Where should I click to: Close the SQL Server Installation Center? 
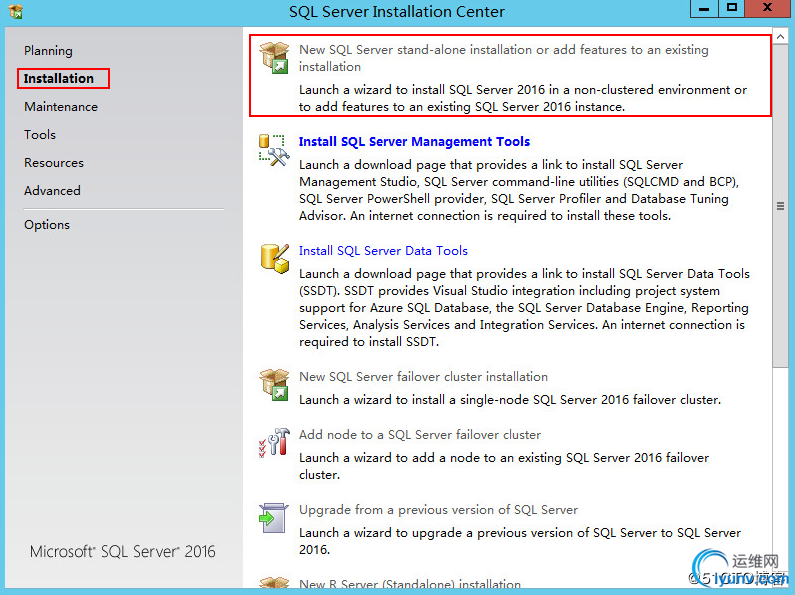(x=768, y=9)
